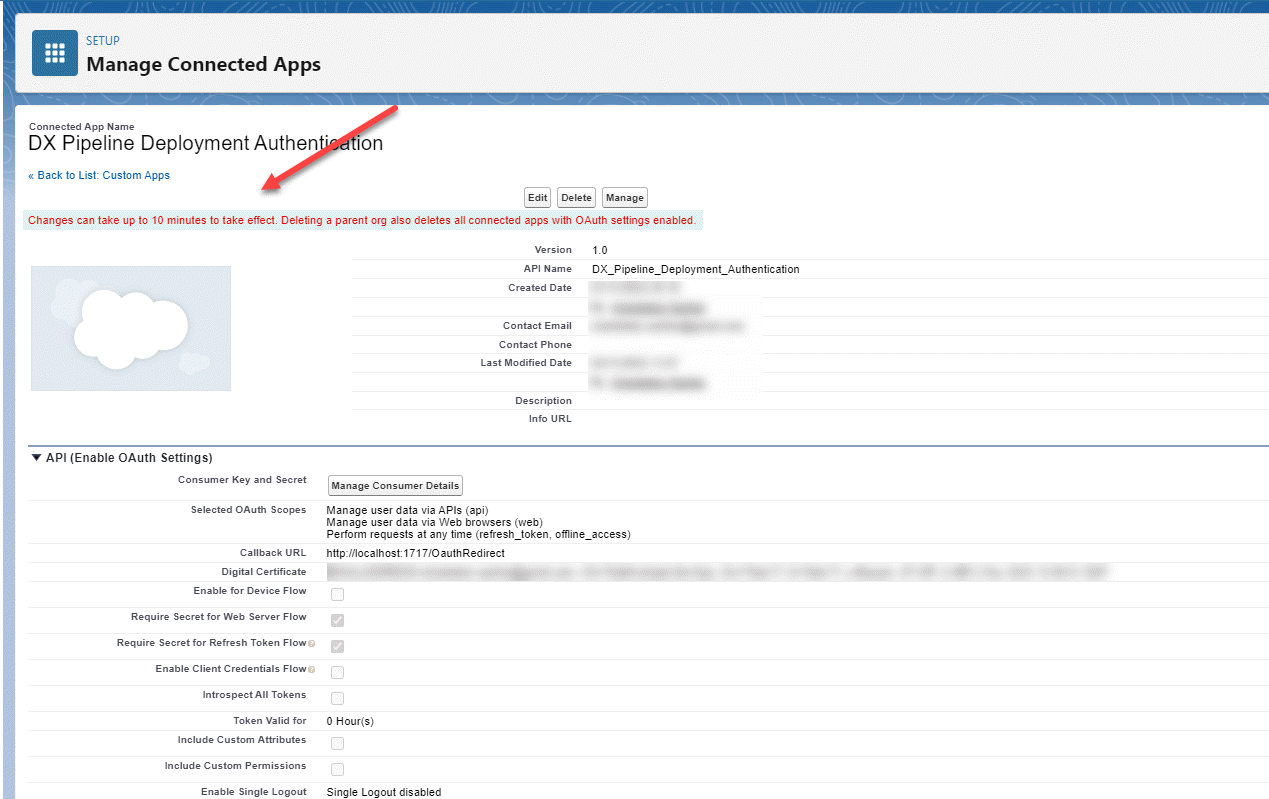1269x799 pixels.
Task: Toggle Require Secret for Refresh Token Flow checkbox
Action: [x=337, y=647]
